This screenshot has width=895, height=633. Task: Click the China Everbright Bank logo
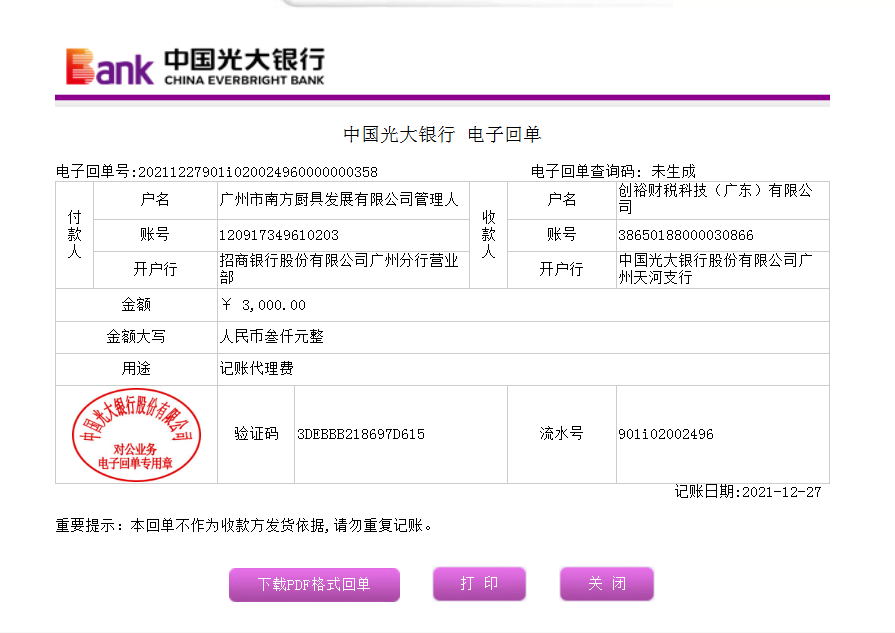tap(195, 67)
